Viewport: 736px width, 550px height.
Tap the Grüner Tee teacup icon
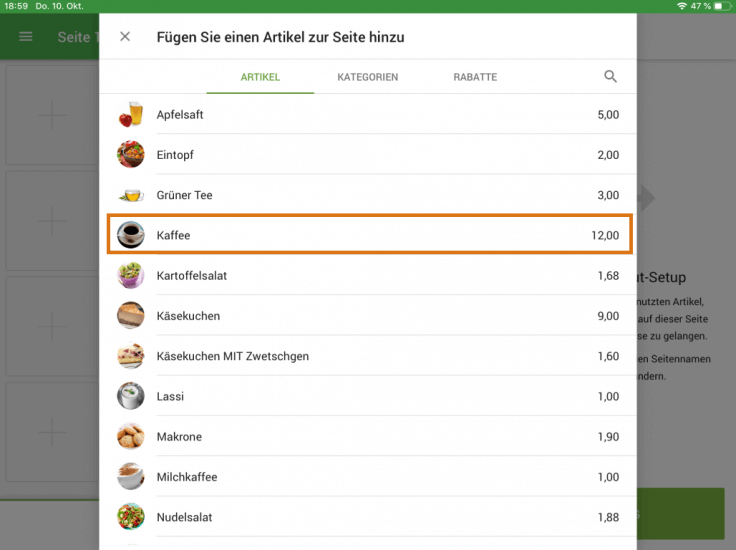(131, 195)
